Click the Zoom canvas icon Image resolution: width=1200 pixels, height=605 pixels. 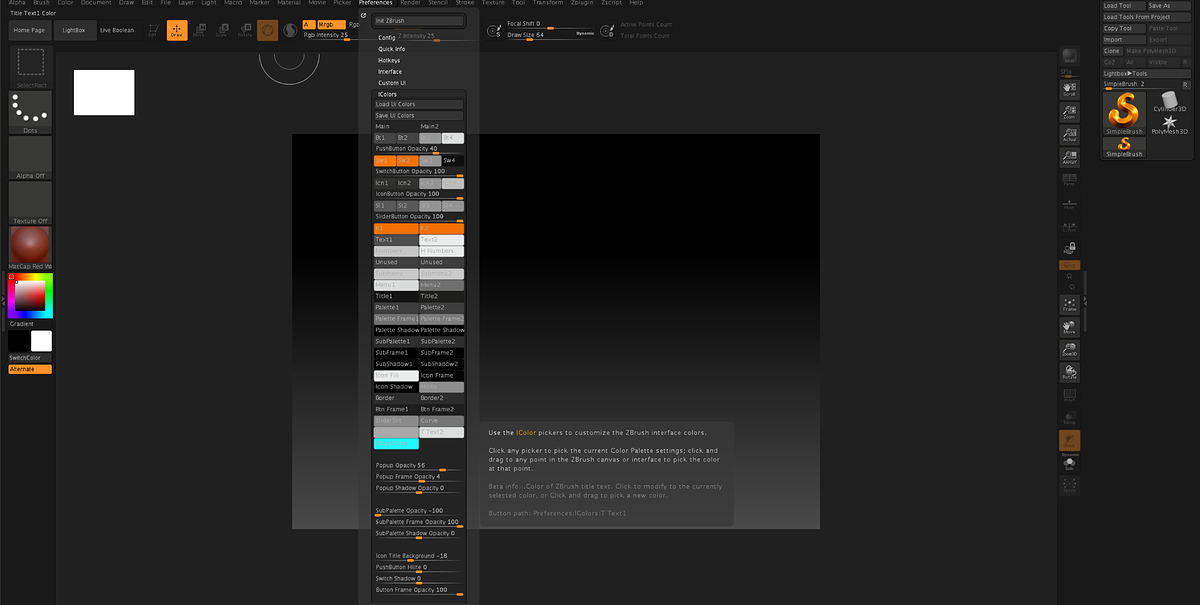[x=1069, y=112]
